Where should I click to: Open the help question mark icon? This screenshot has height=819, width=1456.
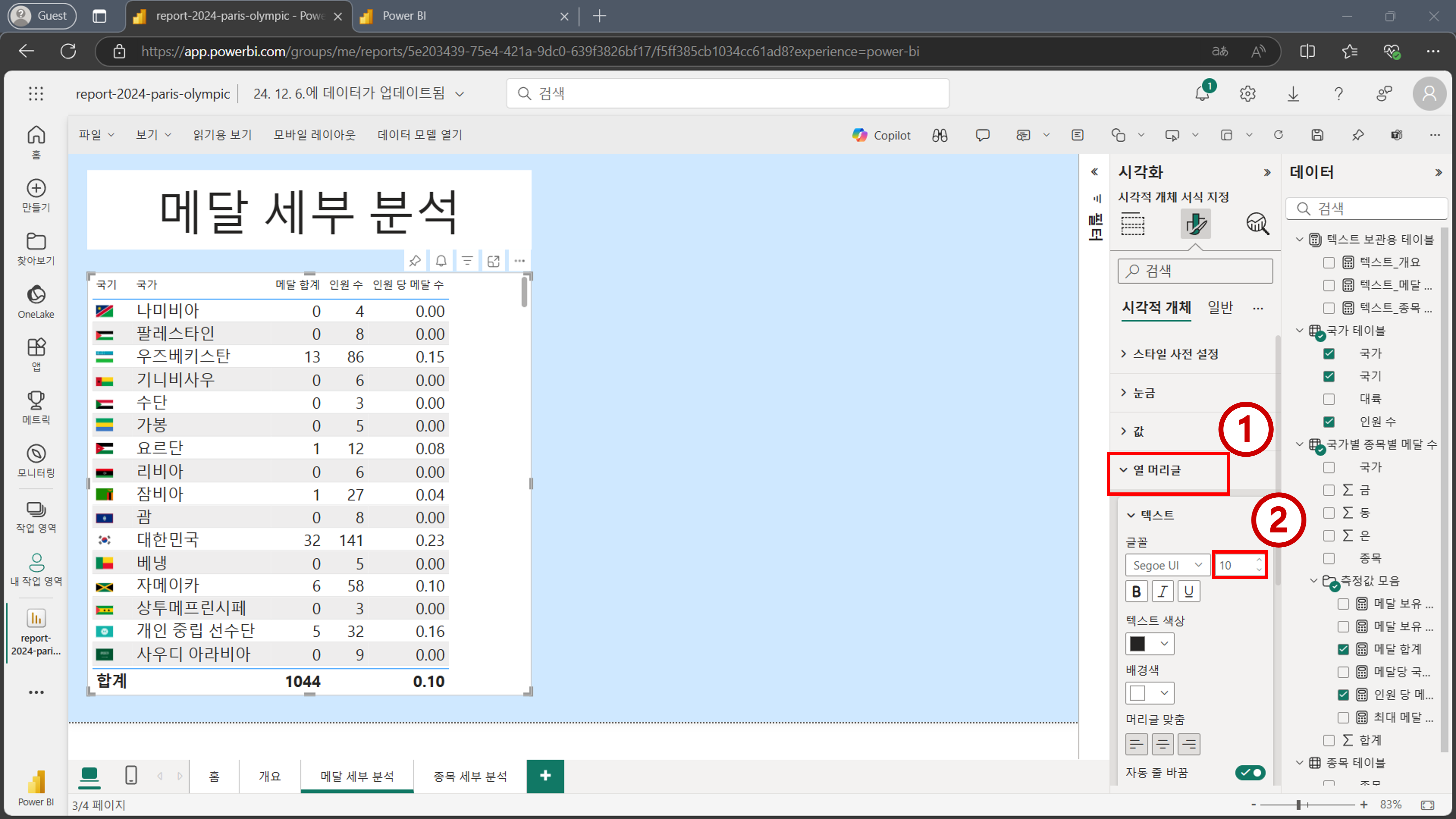click(x=1339, y=93)
